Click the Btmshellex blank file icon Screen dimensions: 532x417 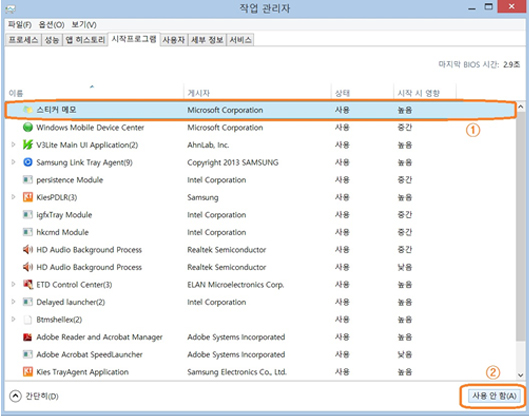(x=27, y=319)
